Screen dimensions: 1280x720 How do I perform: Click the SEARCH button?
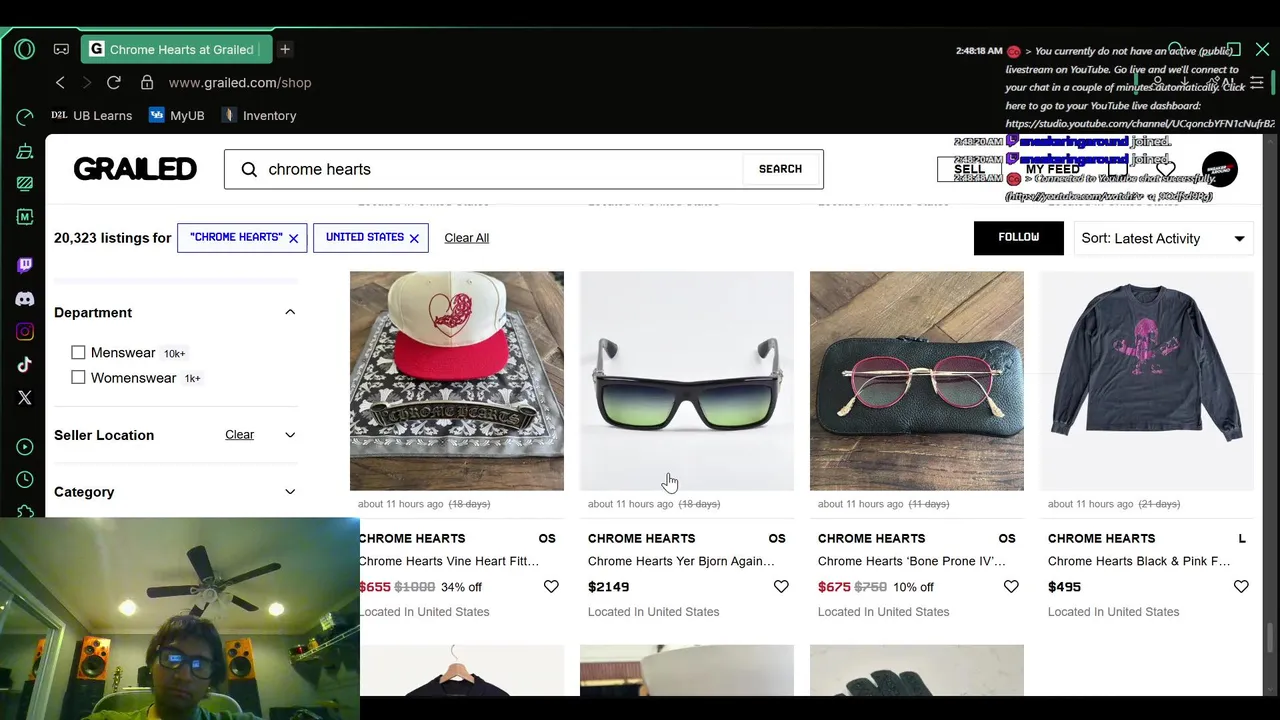point(780,169)
